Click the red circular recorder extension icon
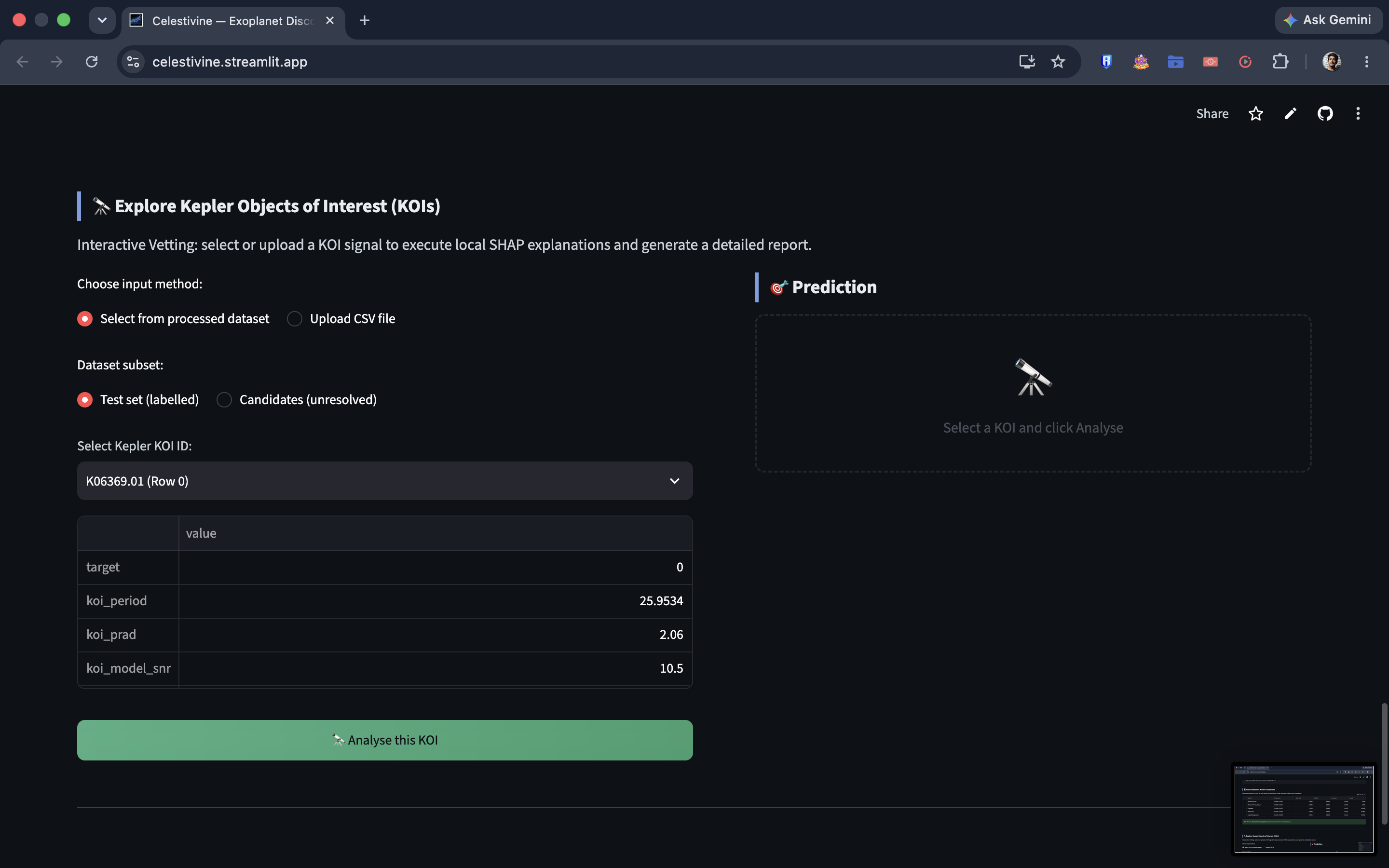Image resolution: width=1389 pixels, height=868 pixels. pos(1245,61)
